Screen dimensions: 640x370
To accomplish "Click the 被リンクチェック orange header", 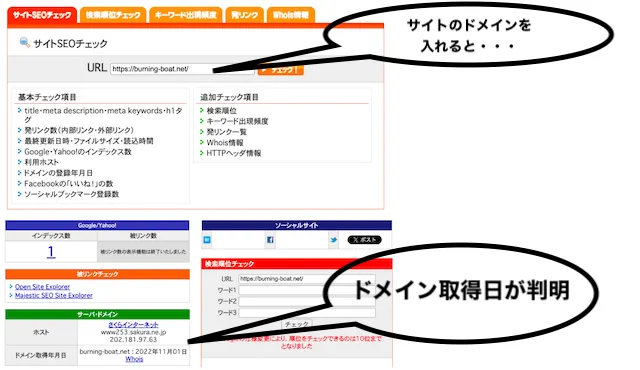I will click(x=97, y=274).
